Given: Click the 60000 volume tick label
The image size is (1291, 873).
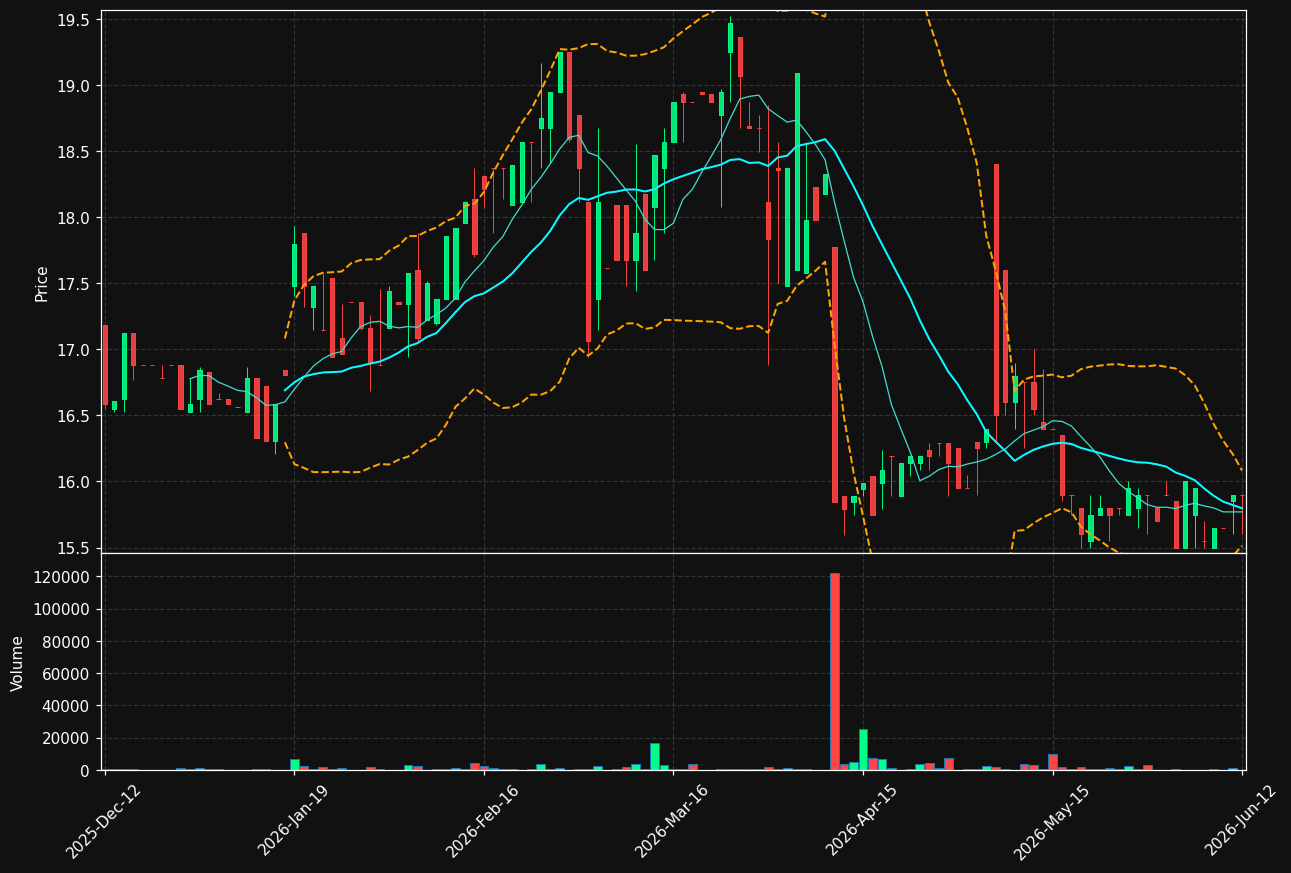Looking at the screenshot, I should click(x=68, y=674).
